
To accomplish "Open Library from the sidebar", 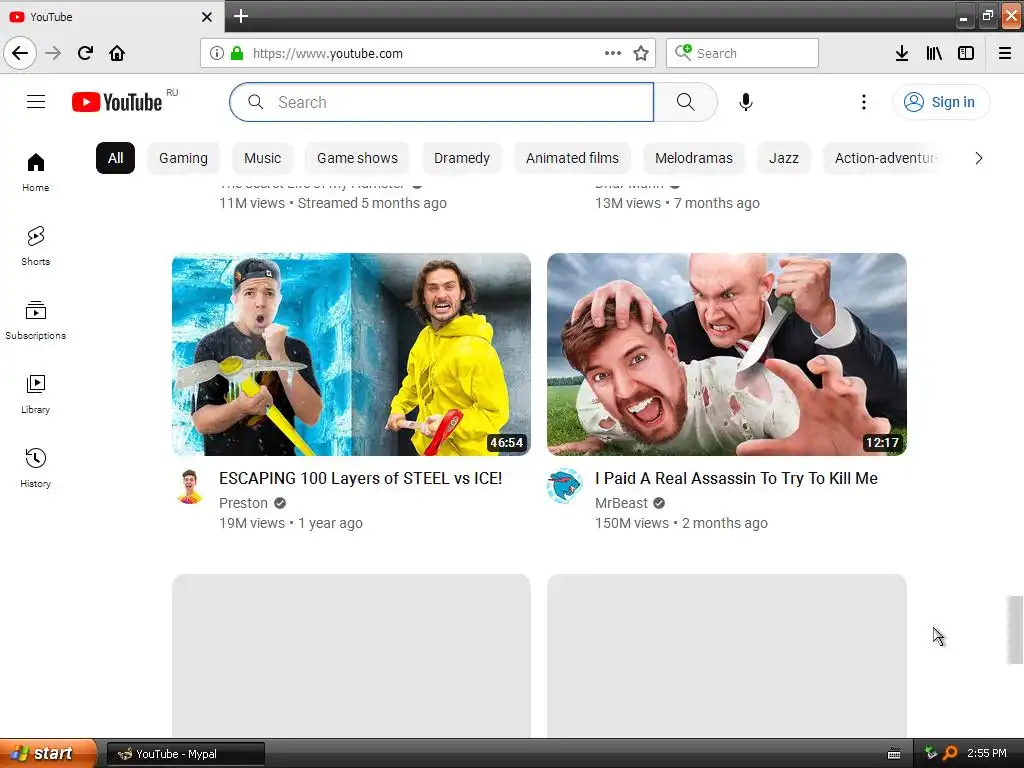I will point(36,394).
